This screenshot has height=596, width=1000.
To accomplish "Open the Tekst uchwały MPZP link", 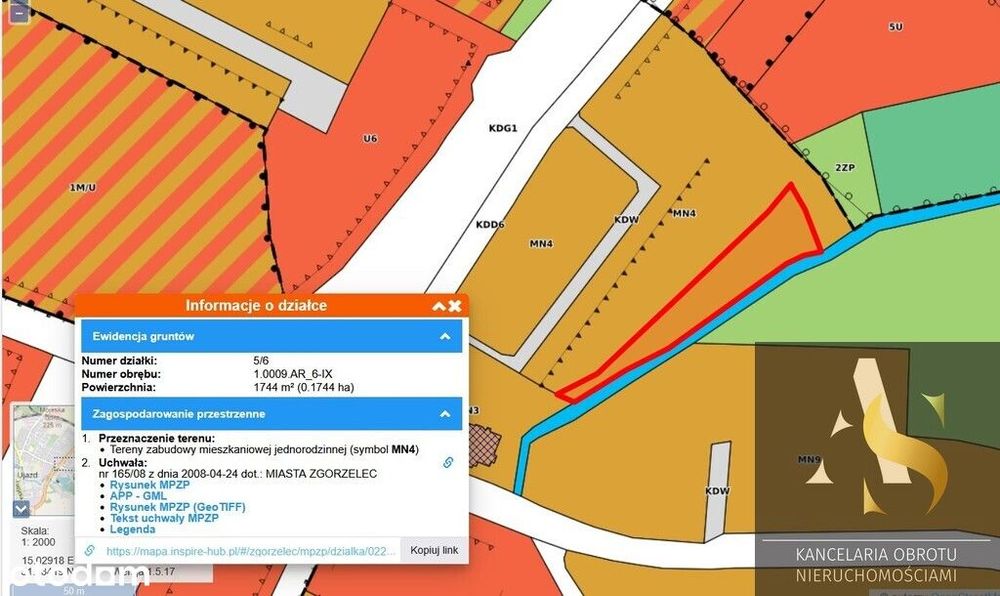I will 164,518.
